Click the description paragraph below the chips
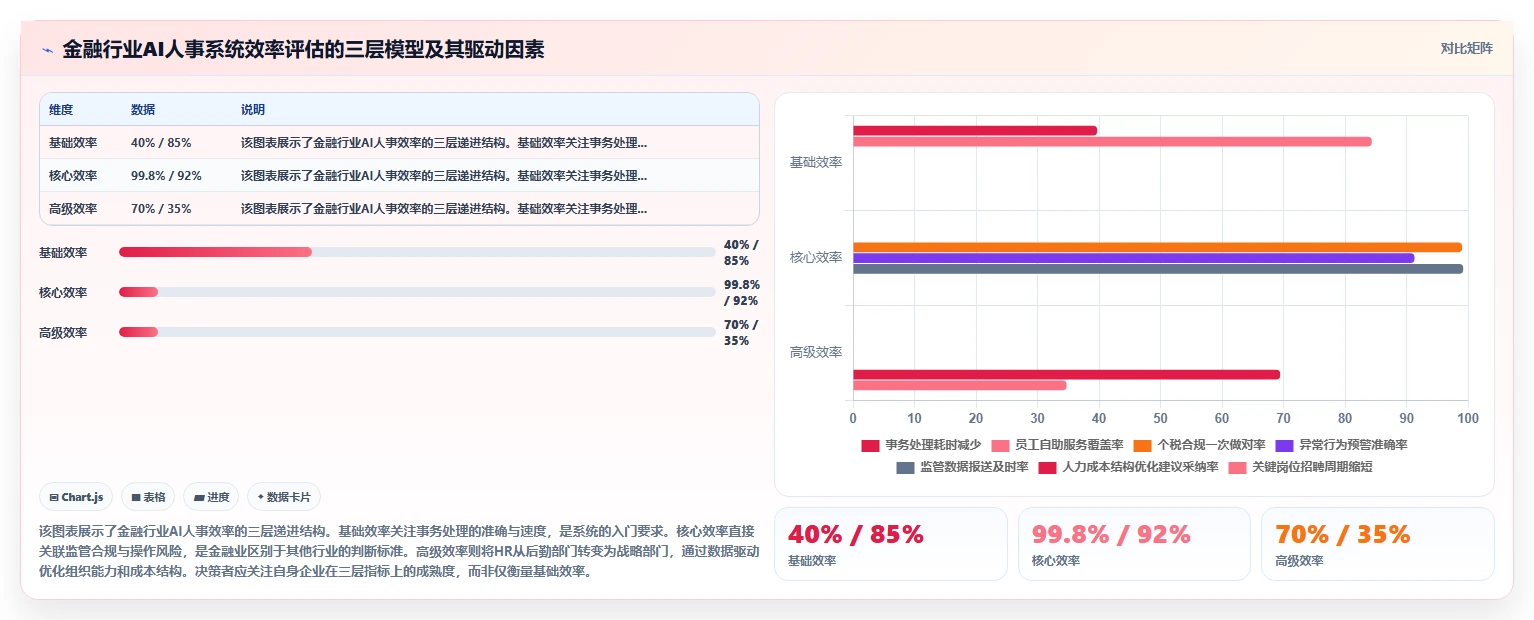1534x620 pixels. tap(399, 551)
